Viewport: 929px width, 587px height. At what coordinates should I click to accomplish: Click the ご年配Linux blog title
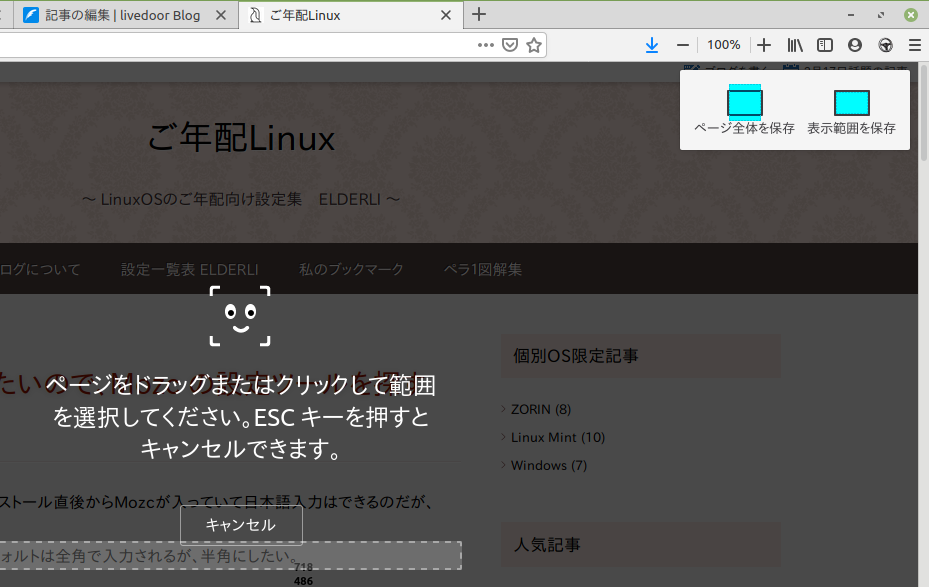click(x=241, y=138)
